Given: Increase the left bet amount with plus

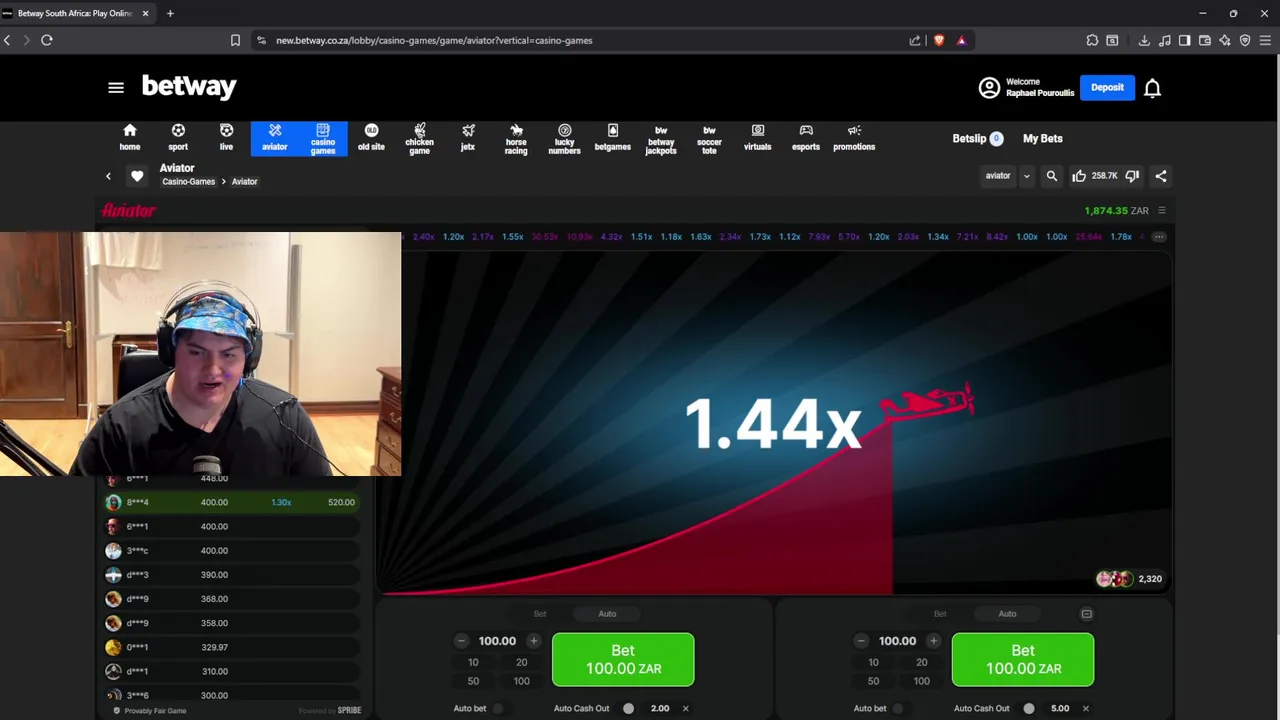Looking at the screenshot, I should (x=533, y=641).
